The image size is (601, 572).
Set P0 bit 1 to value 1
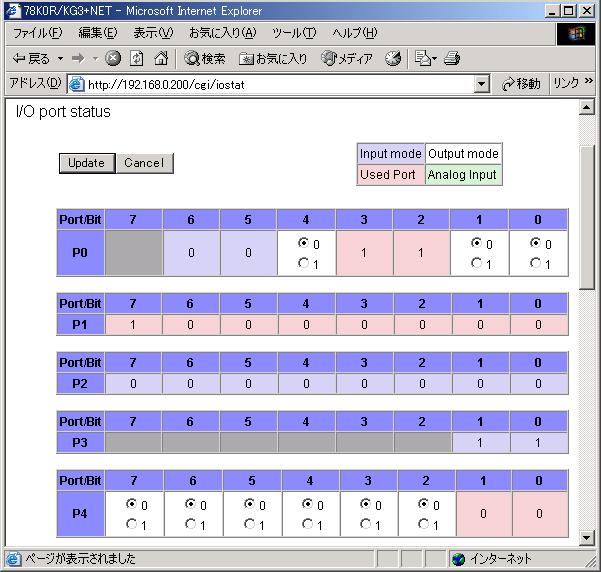click(476, 263)
